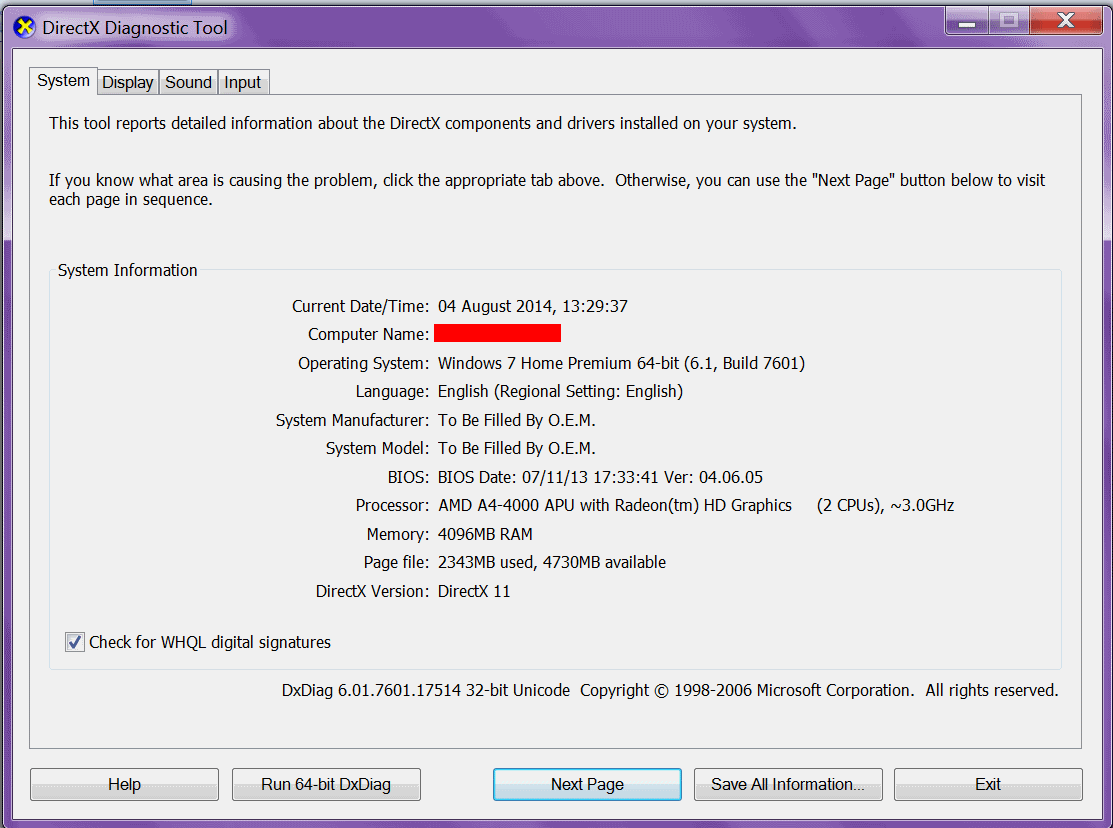Click the 'System Model:' label

pyautogui.click(x=377, y=448)
